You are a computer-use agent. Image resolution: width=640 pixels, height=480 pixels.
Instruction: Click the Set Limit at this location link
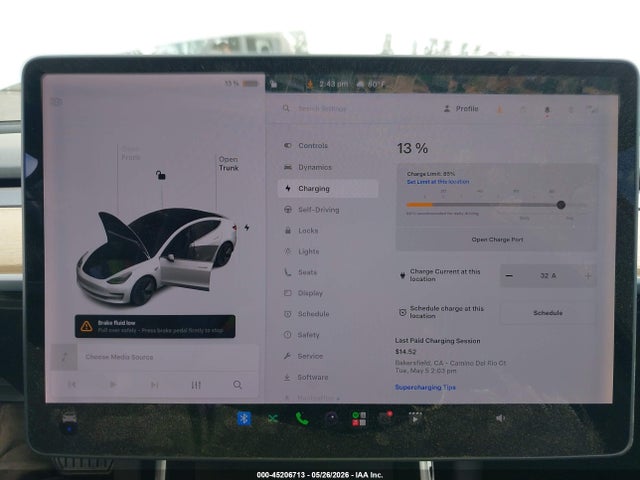coord(438,182)
